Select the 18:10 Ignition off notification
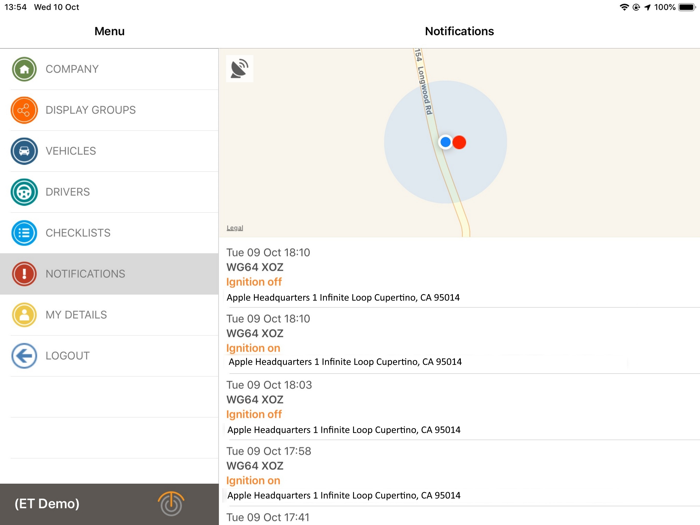The image size is (700, 525). coord(459,274)
